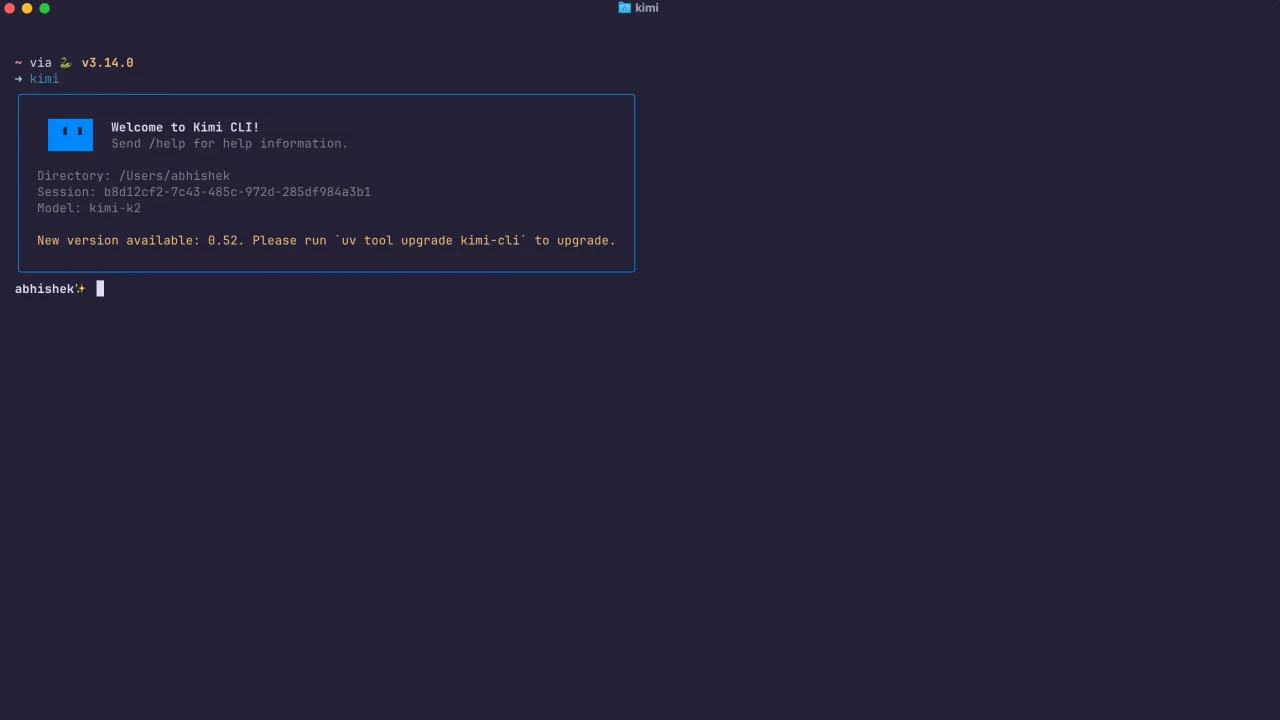The height and width of the screenshot is (720, 1280).
Task: Click the 'v3.14.0' version text
Action: pos(107,63)
